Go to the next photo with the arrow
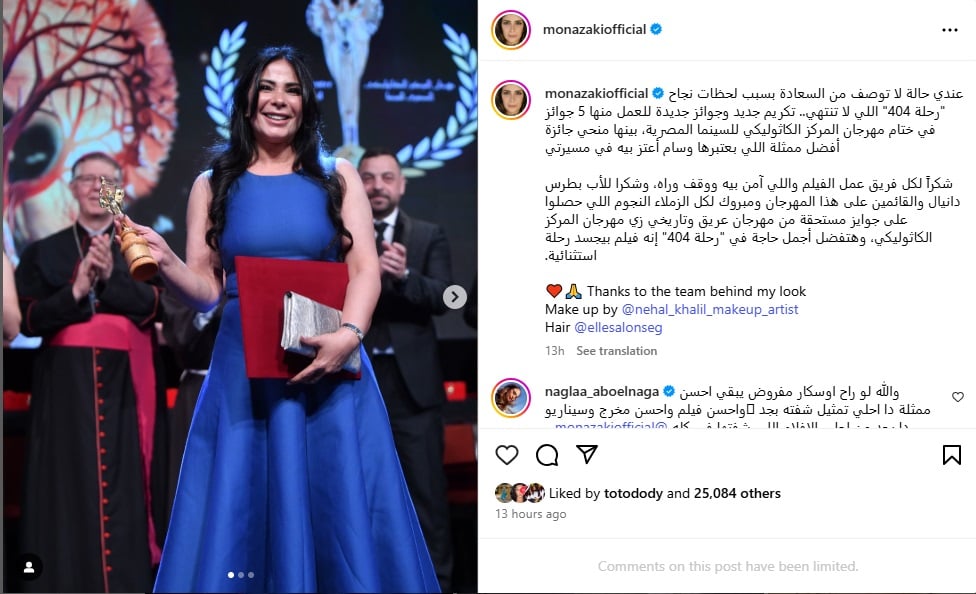 coord(454,297)
